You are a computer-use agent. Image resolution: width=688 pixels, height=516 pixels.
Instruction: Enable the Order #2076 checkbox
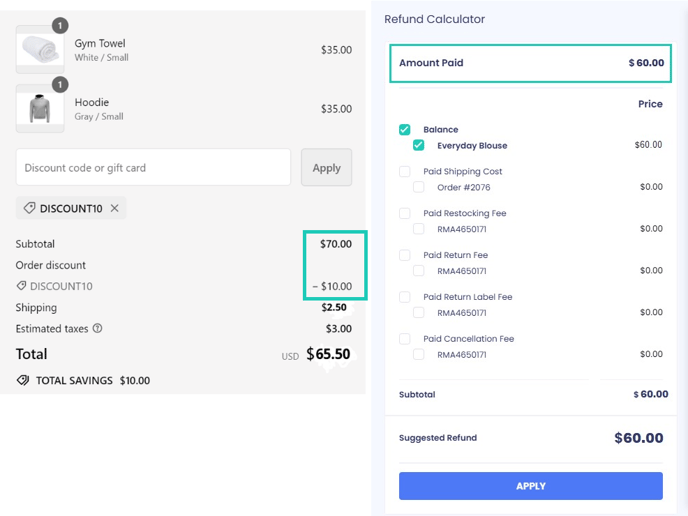tap(419, 187)
